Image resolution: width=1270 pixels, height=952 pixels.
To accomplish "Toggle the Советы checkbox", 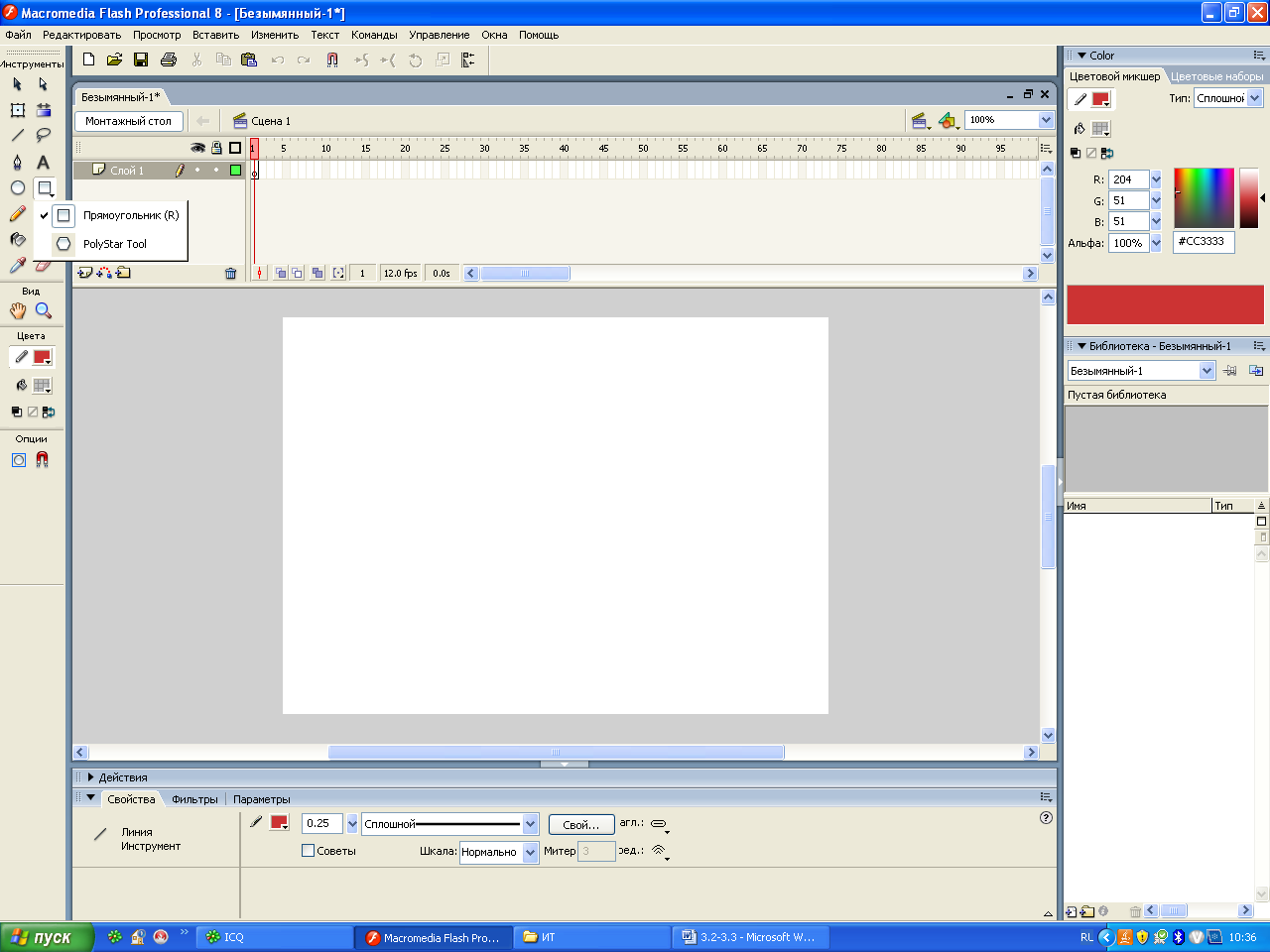I will [308, 851].
